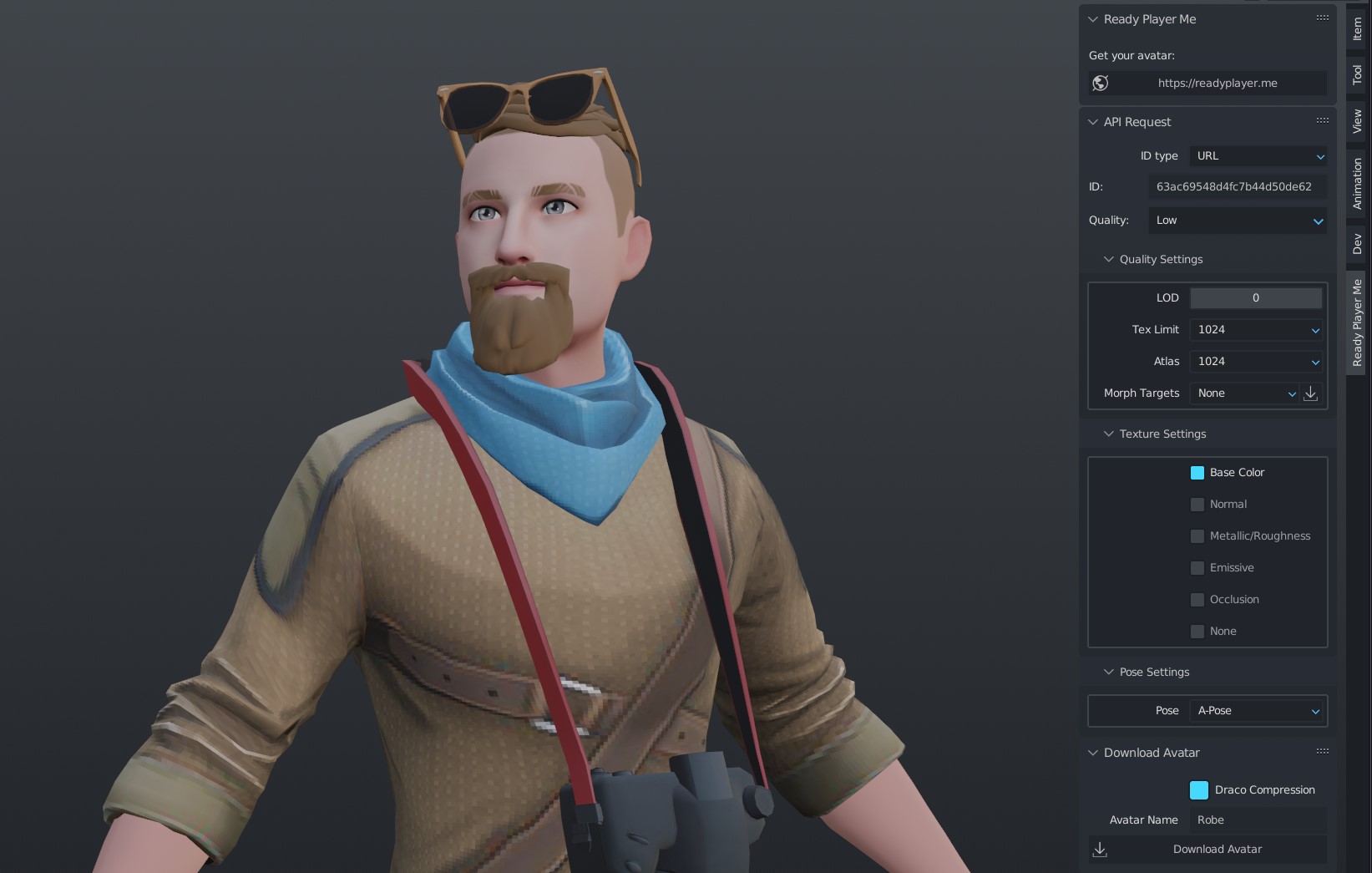Open the Quality dropdown set to Low
1372x873 pixels.
click(1238, 221)
